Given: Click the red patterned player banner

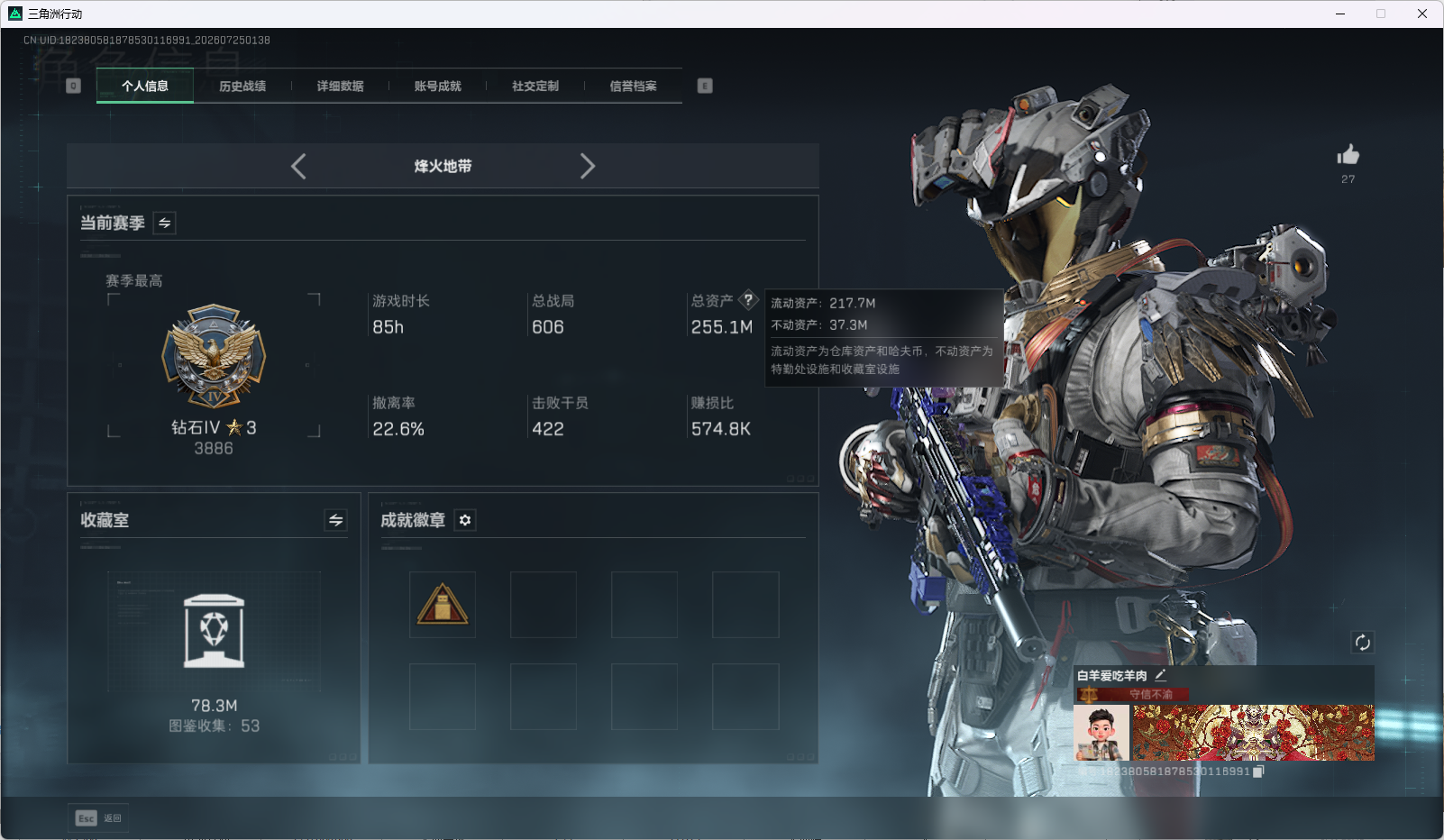Looking at the screenshot, I should (1254, 733).
